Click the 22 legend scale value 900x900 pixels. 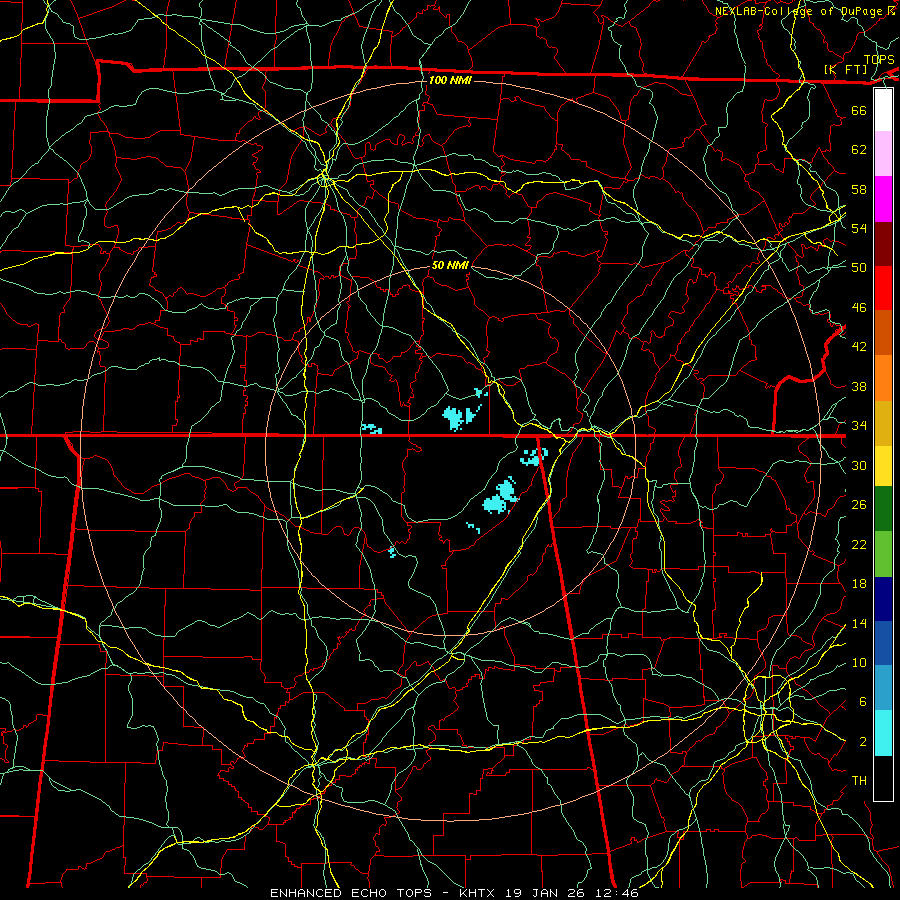click(859, 544)
